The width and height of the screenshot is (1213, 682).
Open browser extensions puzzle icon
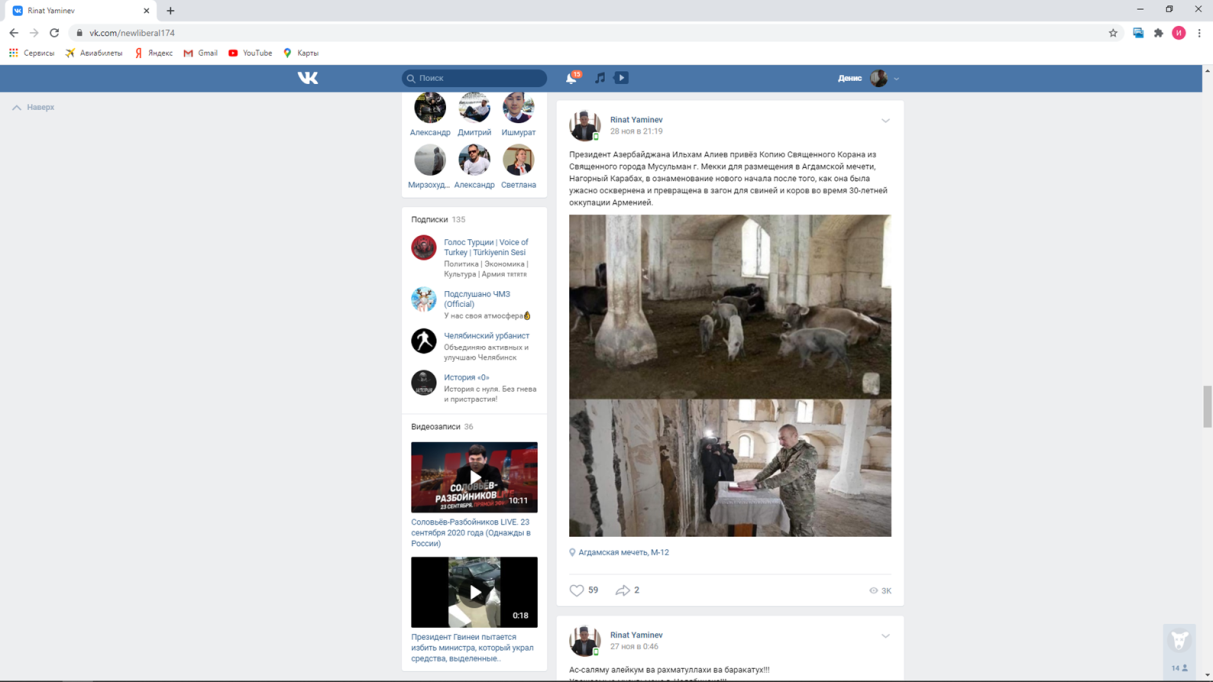coord(1158,33)
